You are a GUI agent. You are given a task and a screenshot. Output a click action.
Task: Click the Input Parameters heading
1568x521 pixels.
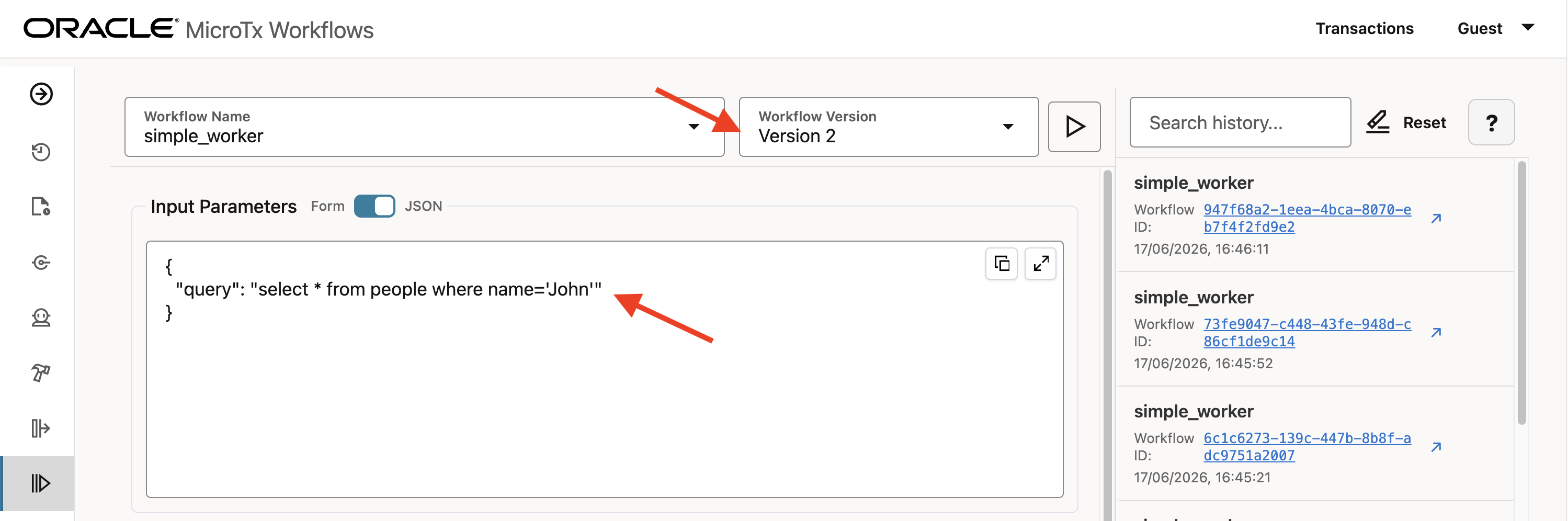223,206
